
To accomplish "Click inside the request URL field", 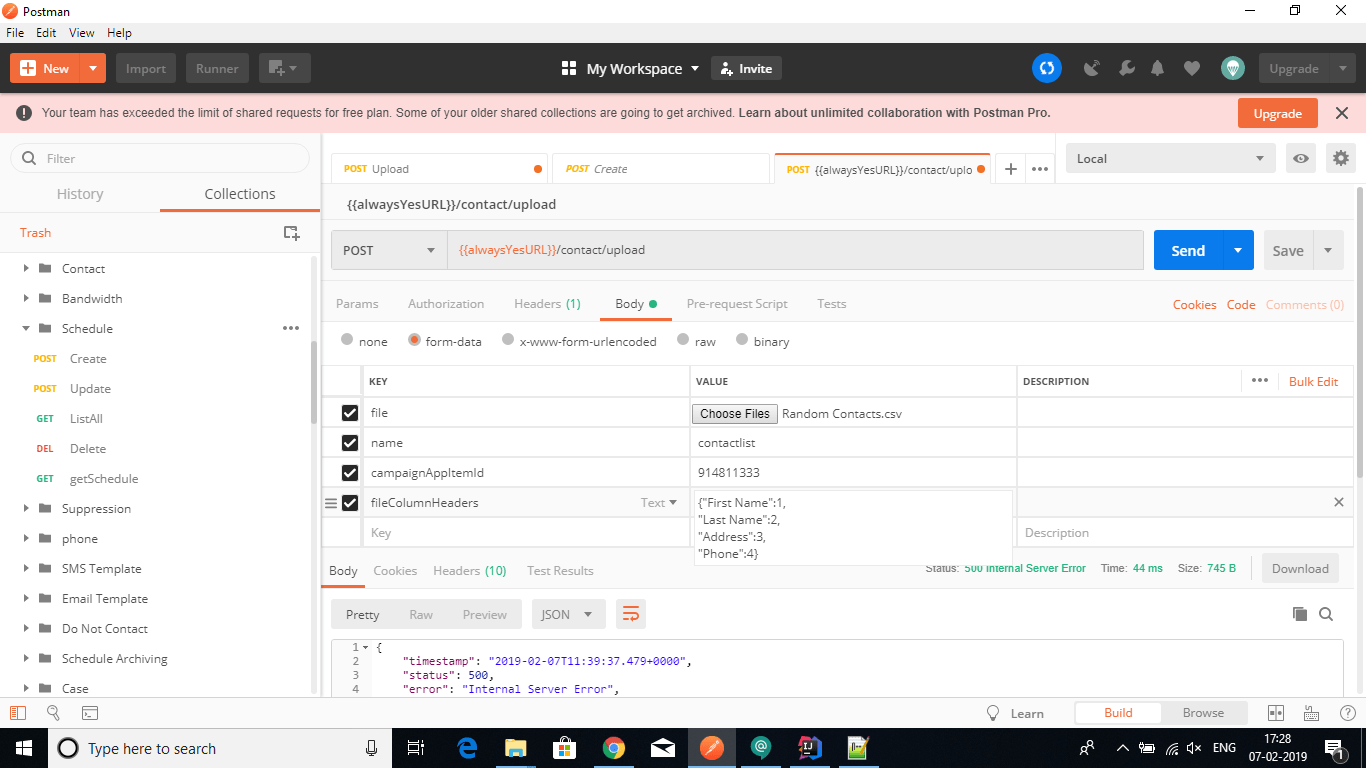I will [795, 250].
